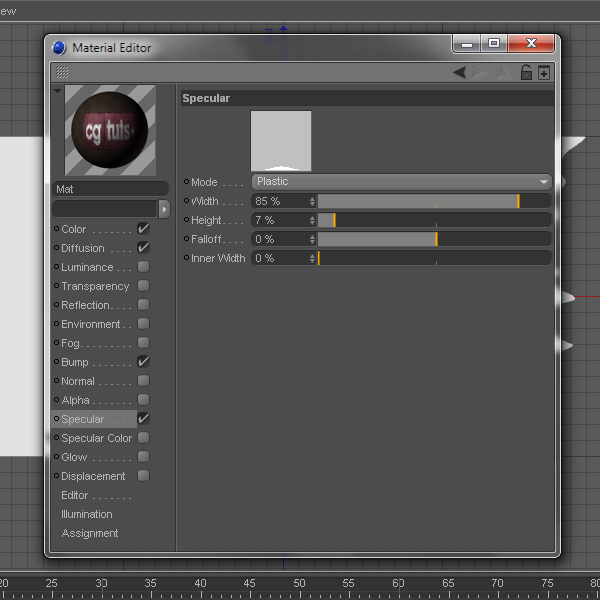The width and height of the screenshot is (600, 600).
Task: Open the Mode dropdown showing Plastic
Action: pyautogui.click(x=401, y=182)
